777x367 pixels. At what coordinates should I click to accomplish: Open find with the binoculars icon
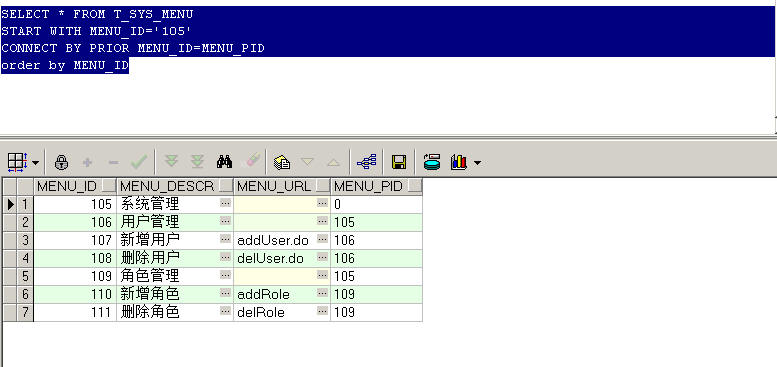pos(224,161)
